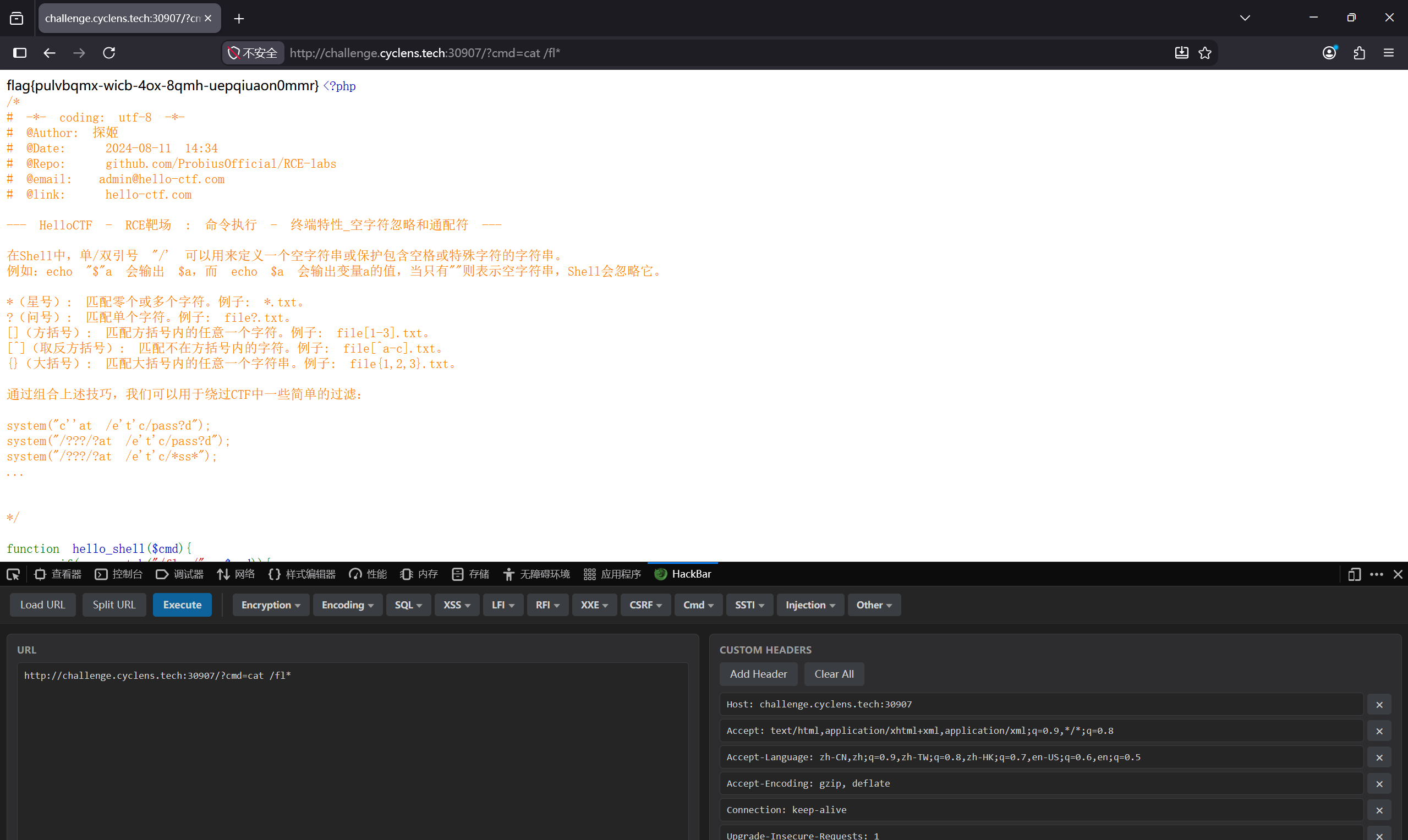Click the Split URL button
Image resolution: width=1408 pixels, height=840 pixels.
point(114,605)
